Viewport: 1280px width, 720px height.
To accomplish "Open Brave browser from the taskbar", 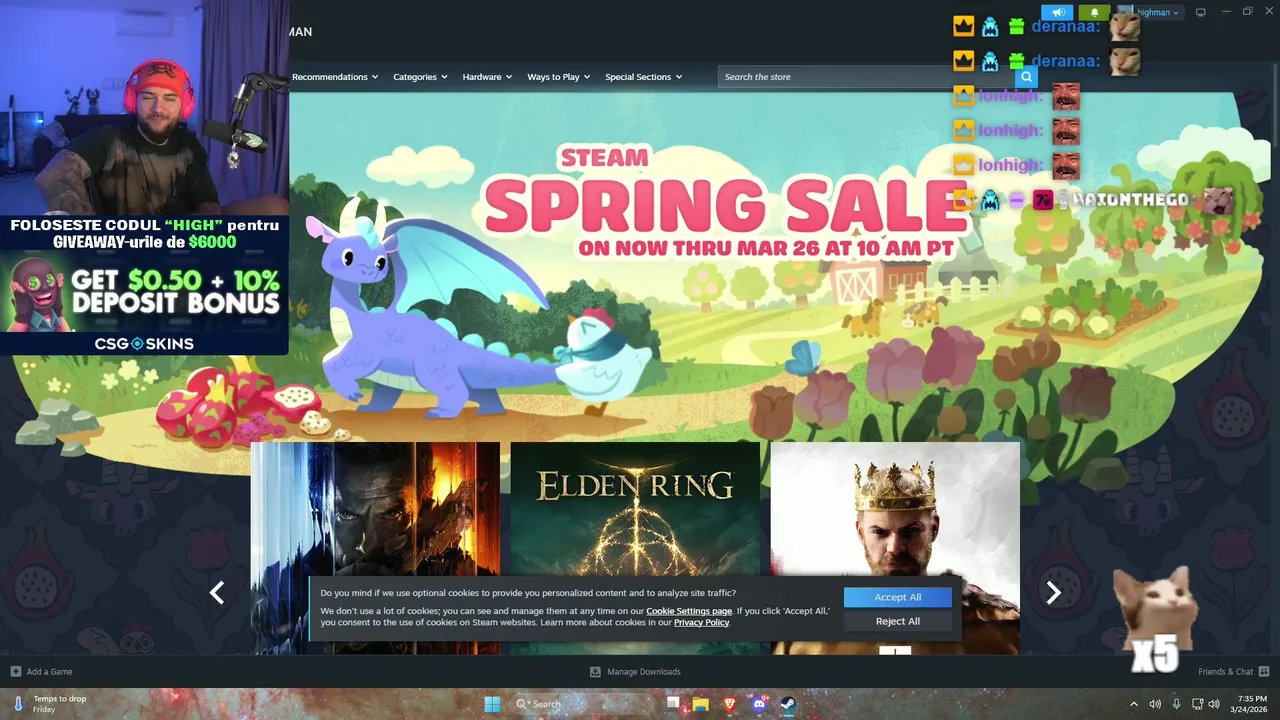I will 729,704.
